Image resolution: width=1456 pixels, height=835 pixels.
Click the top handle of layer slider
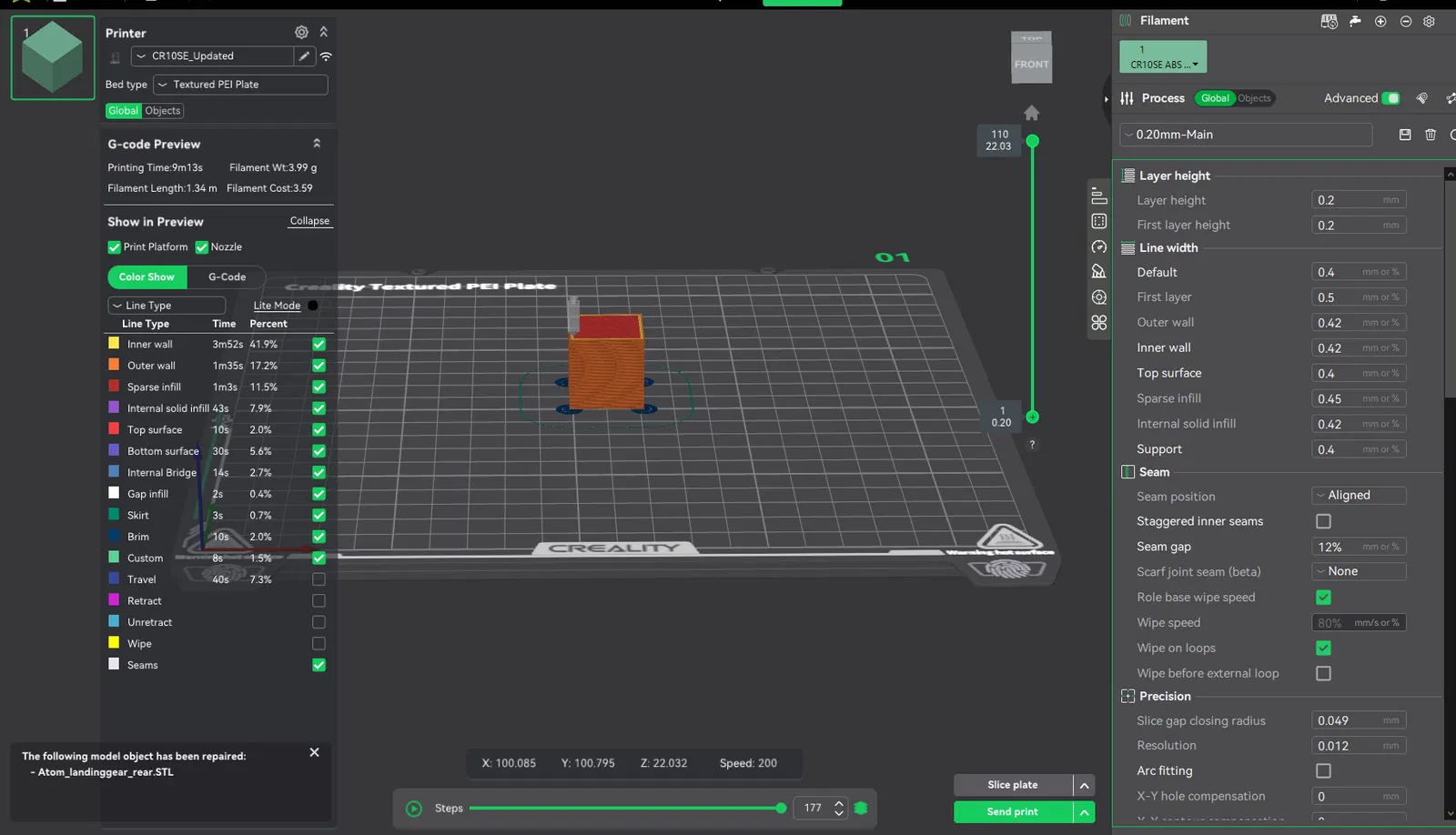coord(1032,141)
